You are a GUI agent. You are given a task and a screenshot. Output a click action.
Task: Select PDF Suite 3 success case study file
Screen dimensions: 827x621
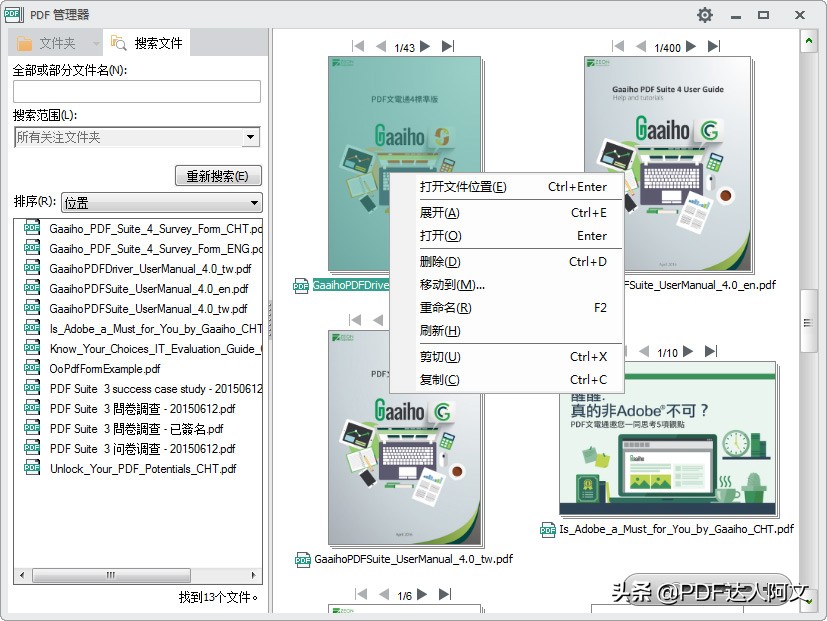pos(156,389)
